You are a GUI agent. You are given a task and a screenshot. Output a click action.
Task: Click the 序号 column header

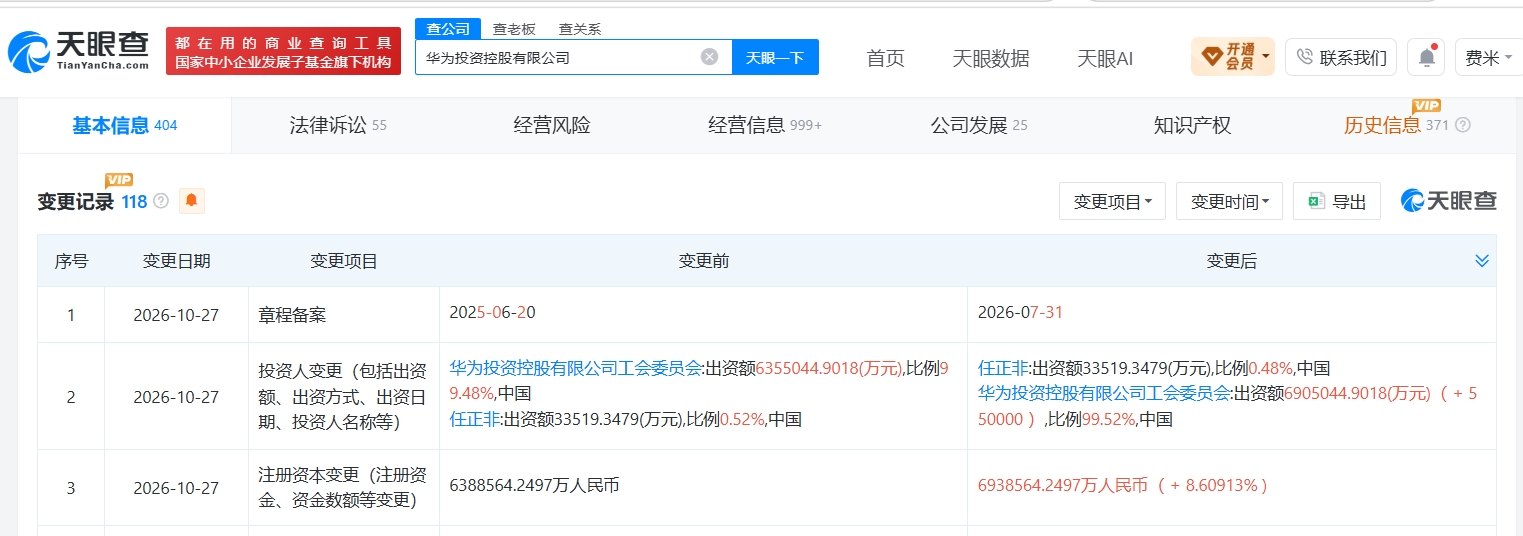[x=71, y=261]
